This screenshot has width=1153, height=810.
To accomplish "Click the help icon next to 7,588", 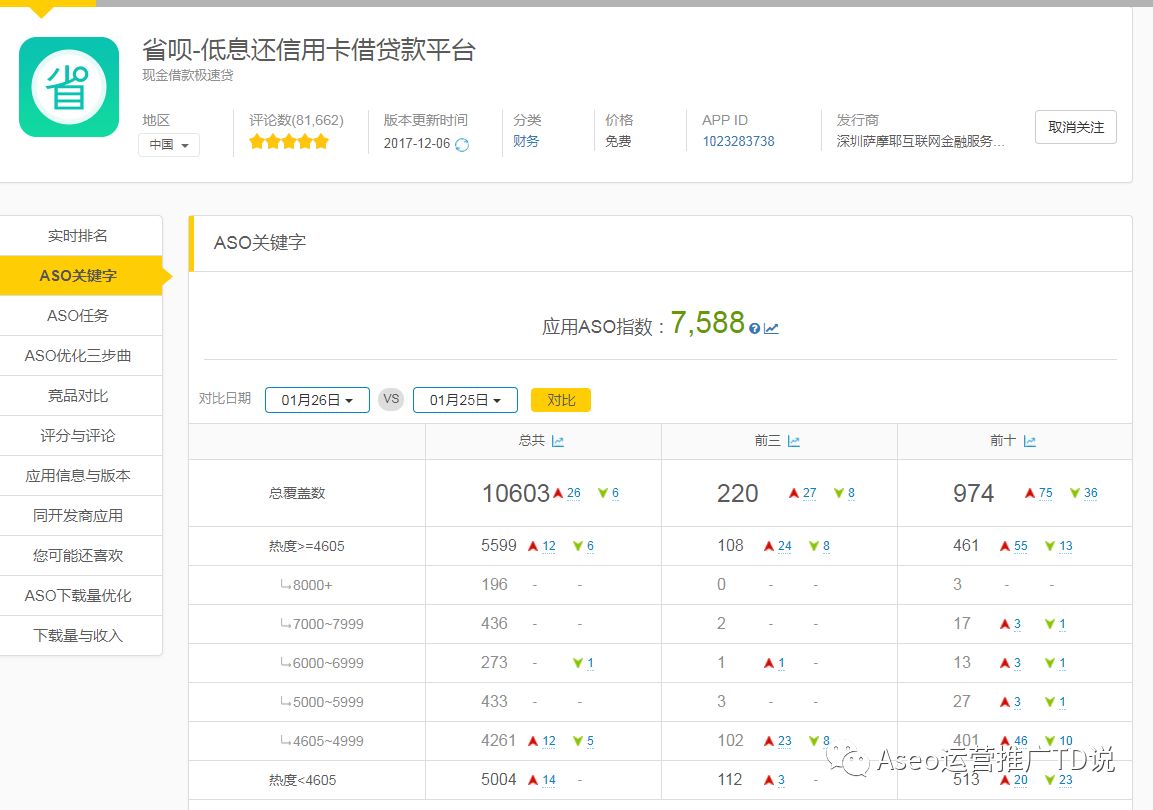I will tap(754, 328).
